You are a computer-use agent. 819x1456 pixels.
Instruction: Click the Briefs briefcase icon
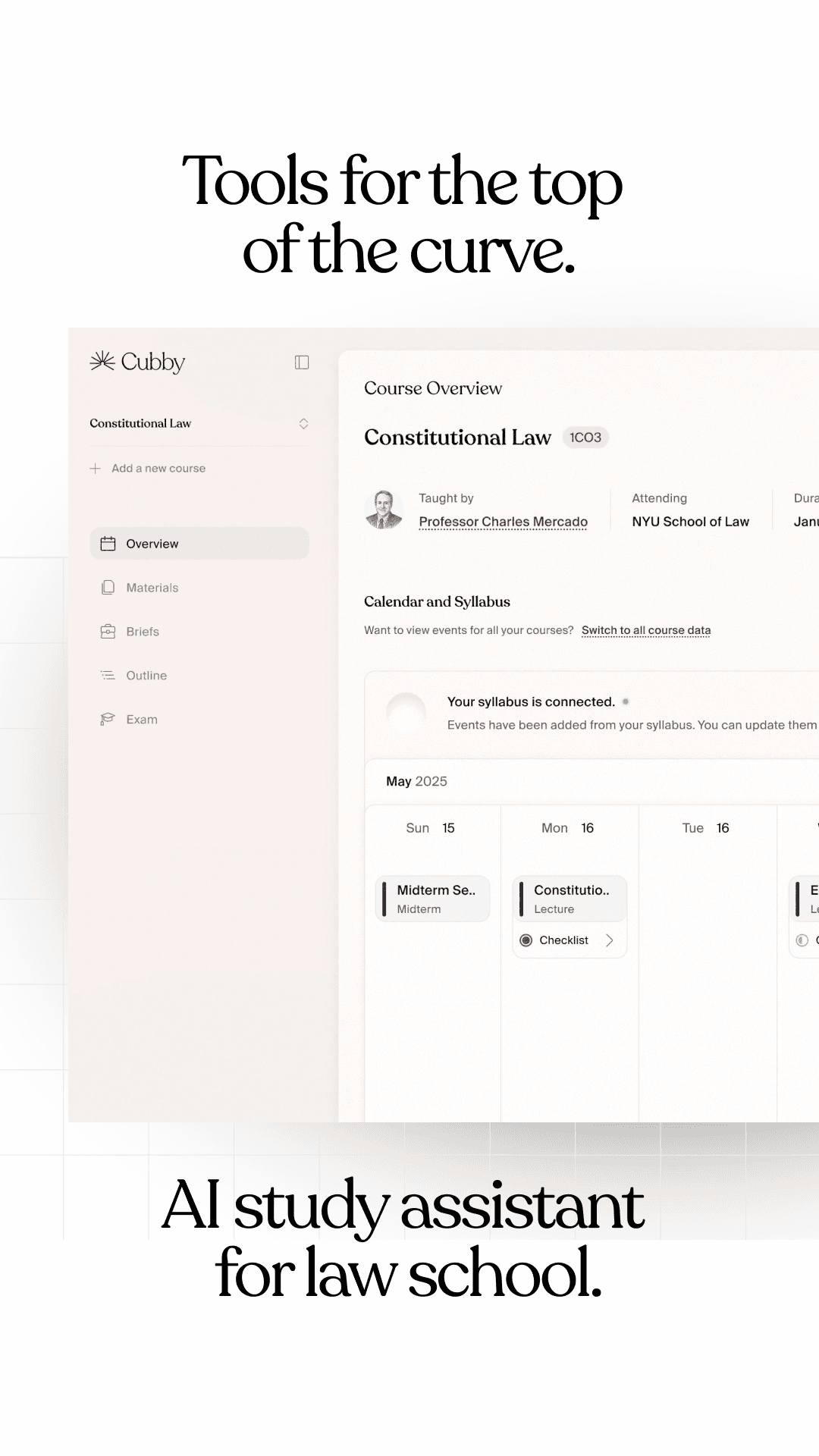[108, 632]
